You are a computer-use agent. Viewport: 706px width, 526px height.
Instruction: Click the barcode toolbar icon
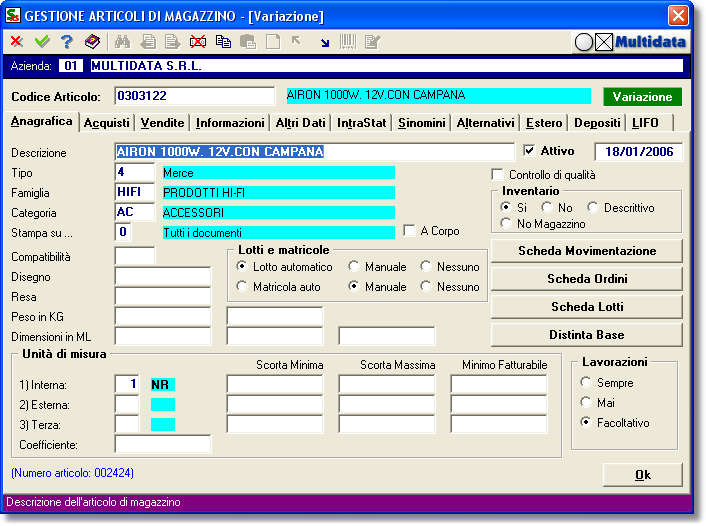tap(348, 41)
